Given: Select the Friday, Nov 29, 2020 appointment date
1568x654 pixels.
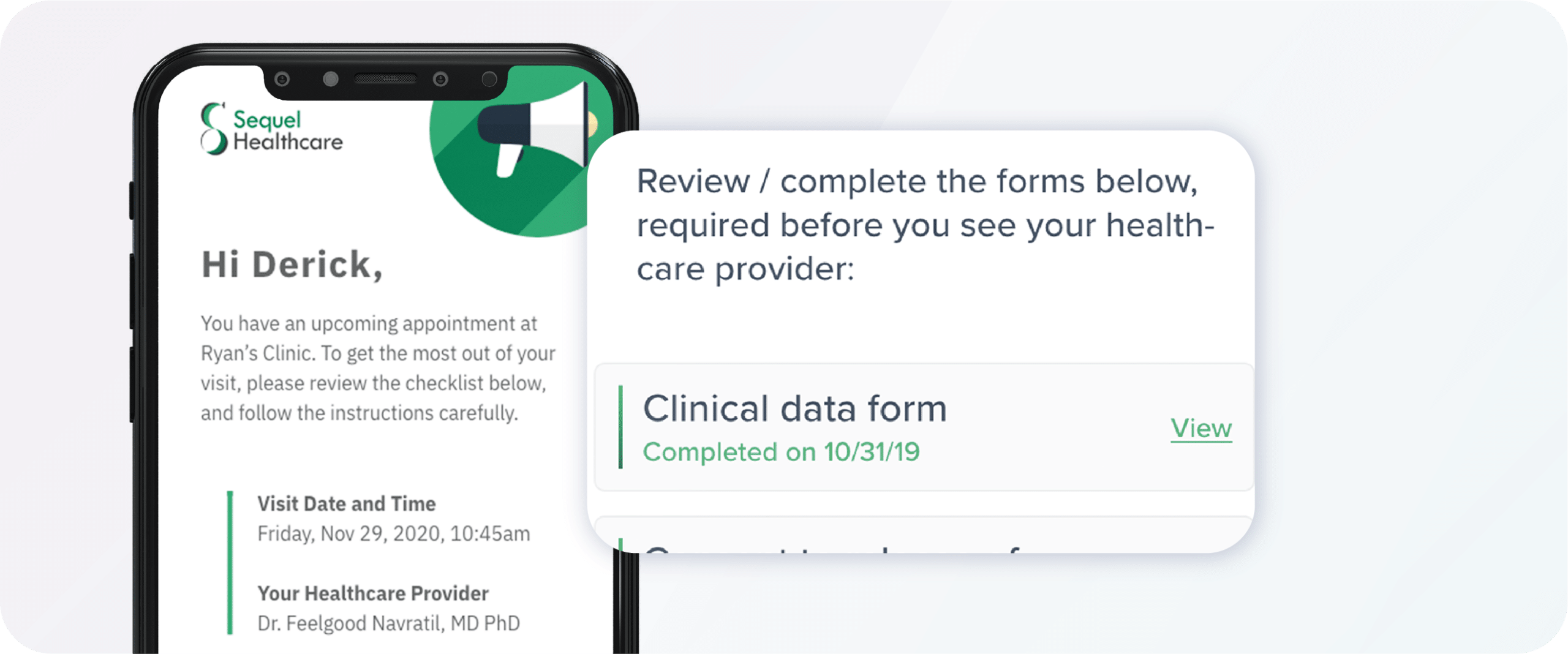Looking at the screenshot, I should 393,533.
